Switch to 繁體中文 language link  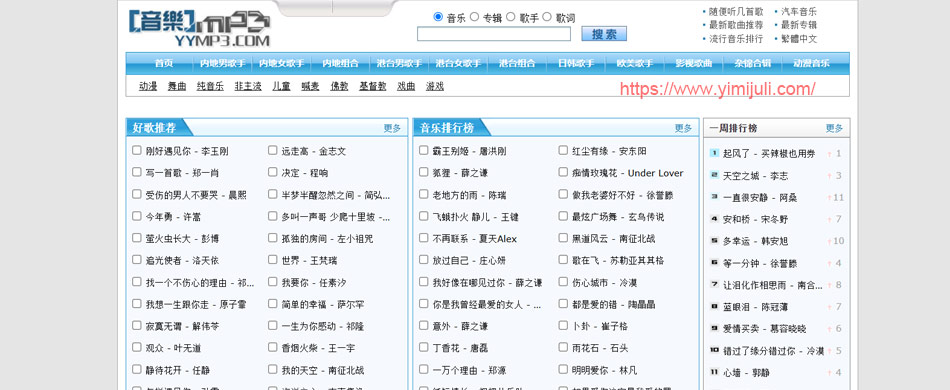click(799, 39)
